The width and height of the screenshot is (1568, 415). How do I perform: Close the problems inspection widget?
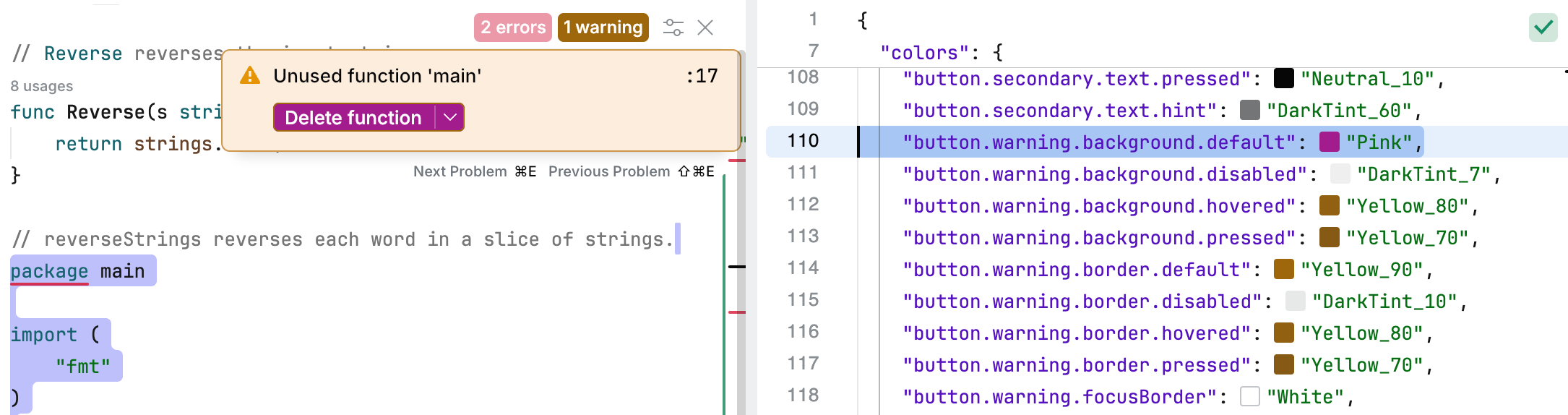tap(705, 27)
